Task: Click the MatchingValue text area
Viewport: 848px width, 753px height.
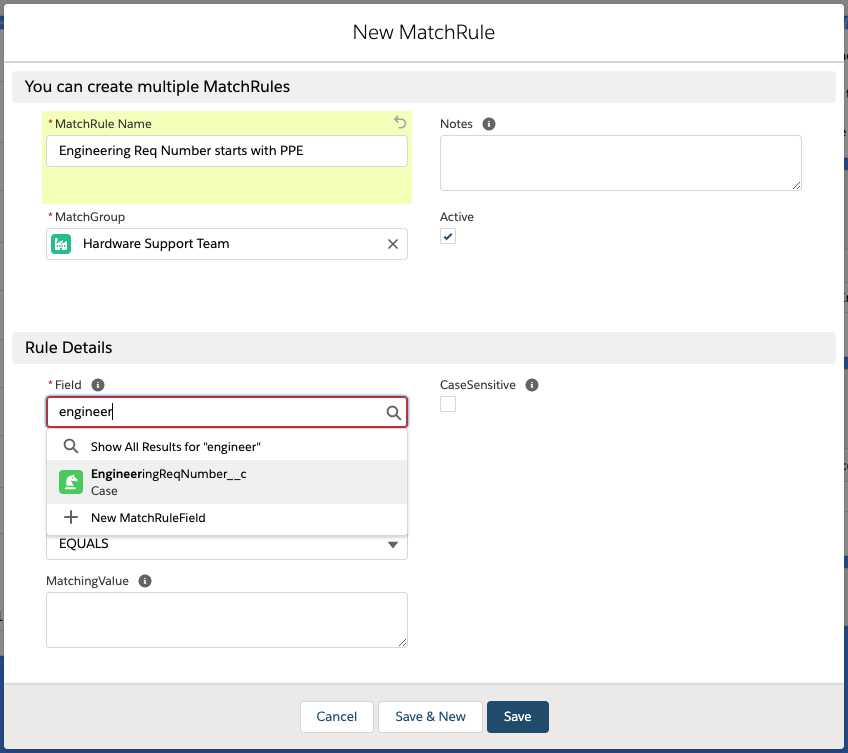Action: click(x=227, y=620)
